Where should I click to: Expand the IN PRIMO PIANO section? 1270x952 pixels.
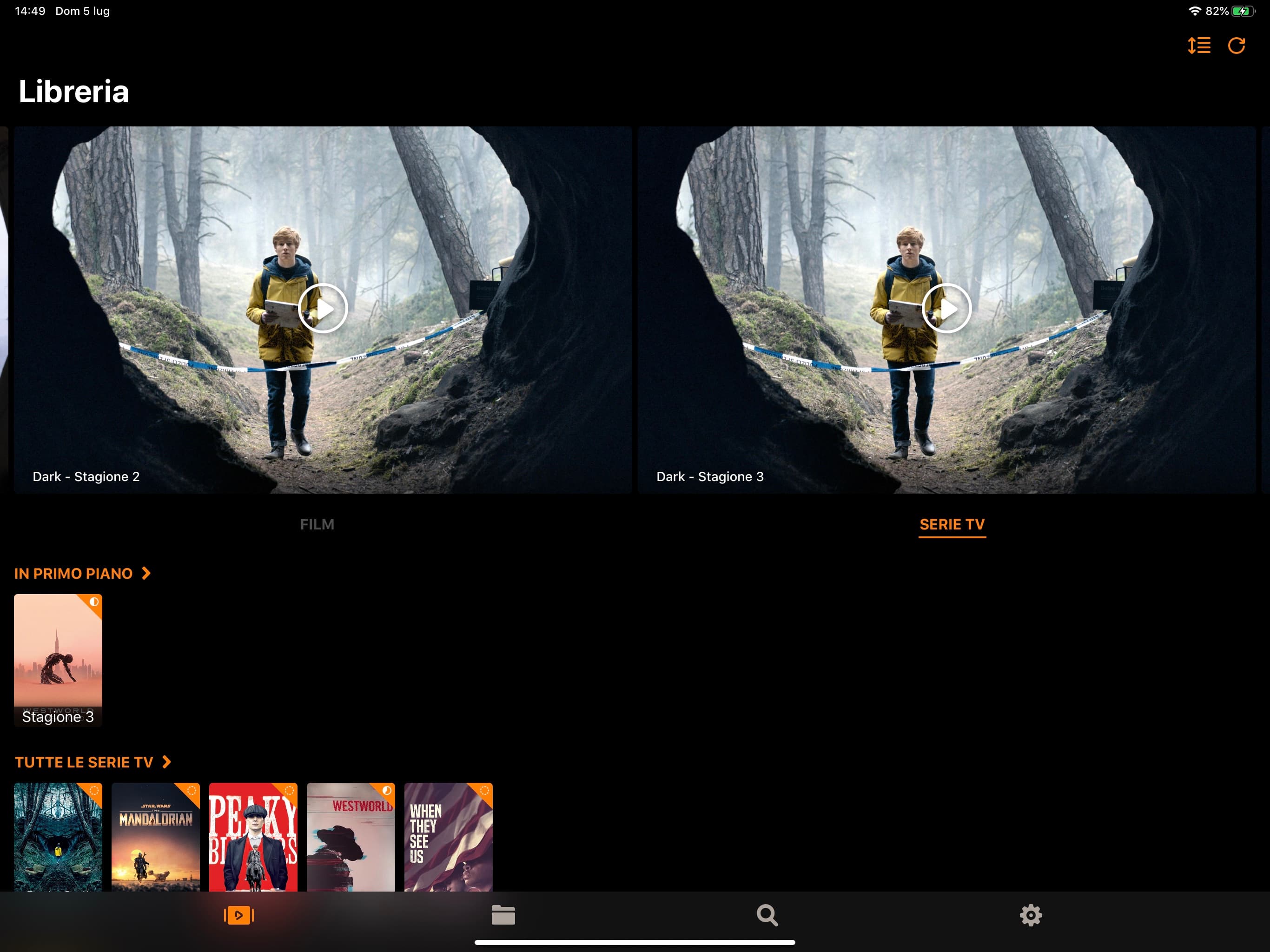pos(82,574)
